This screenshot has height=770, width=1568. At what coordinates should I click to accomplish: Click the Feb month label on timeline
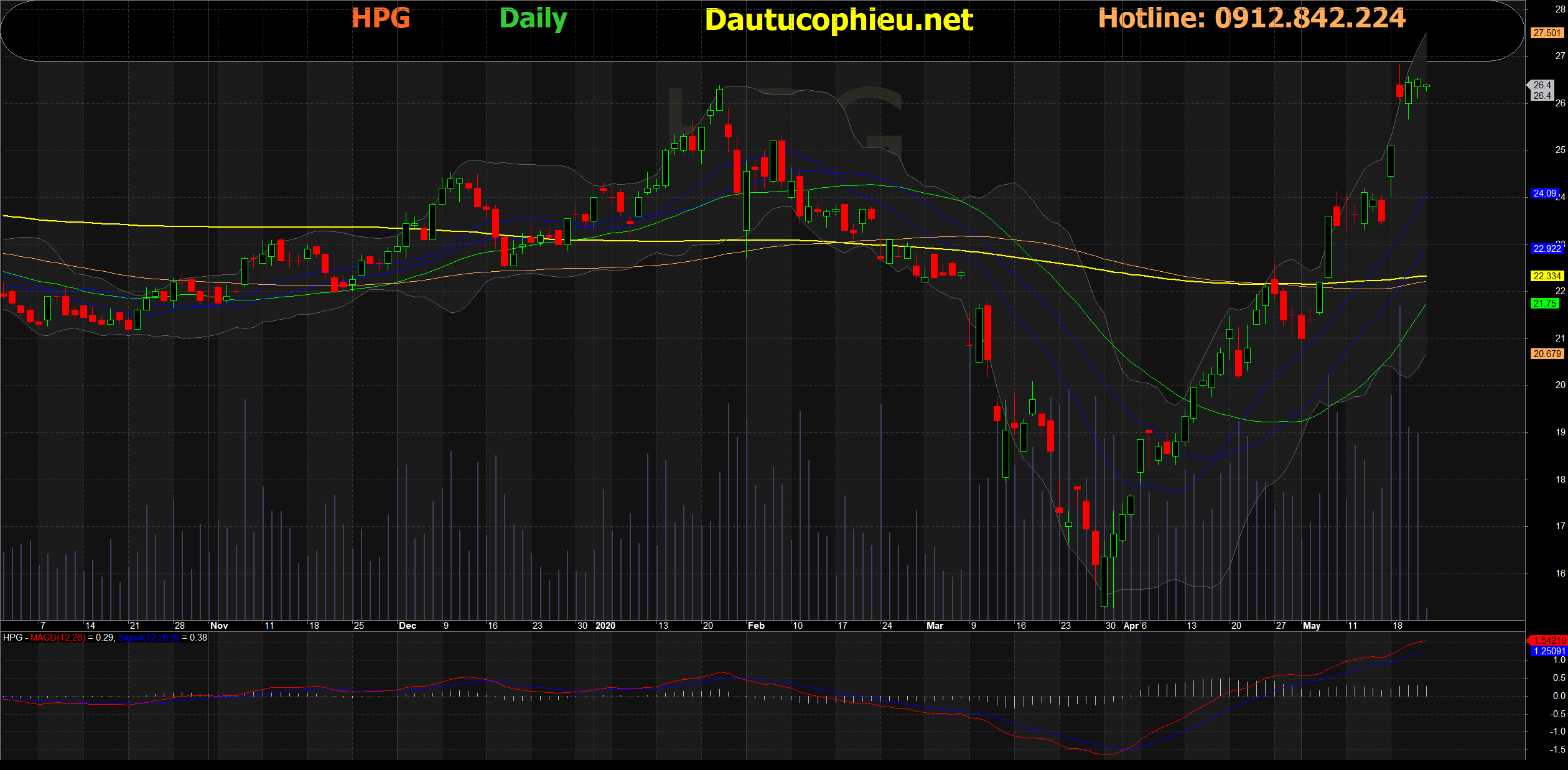coord(755,626)
